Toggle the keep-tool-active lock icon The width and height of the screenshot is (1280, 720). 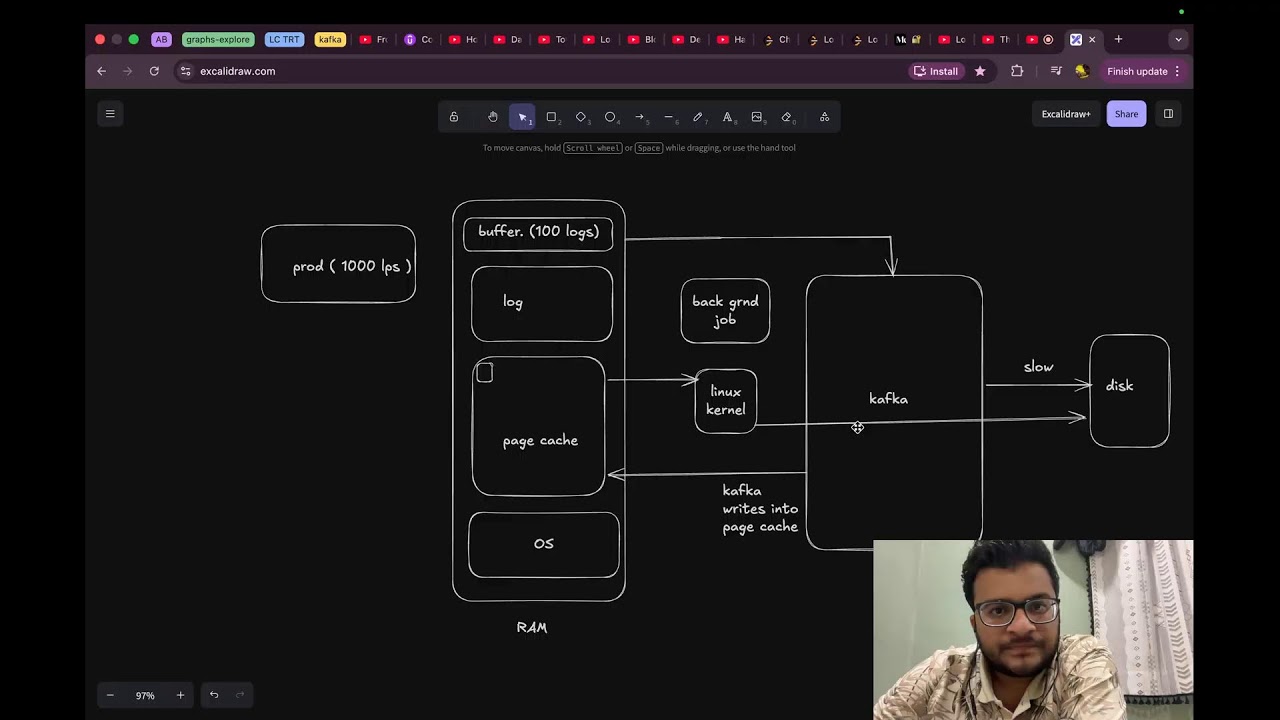454,117
